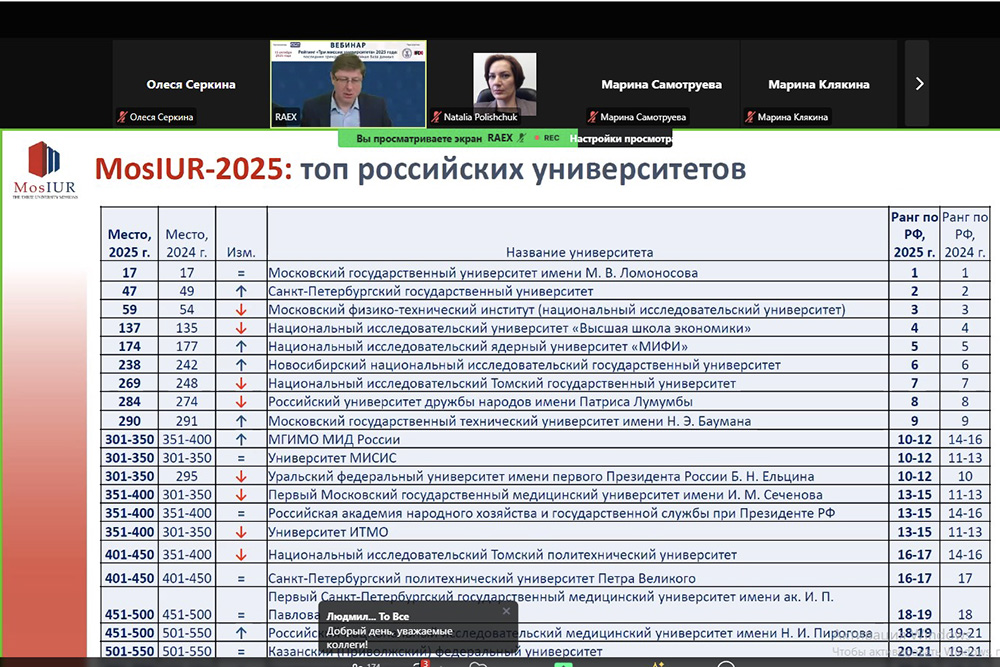Open the Настройки просмотра dropdown
Image resolution: width=1000 pixels, height=667 pixels.
620,138
